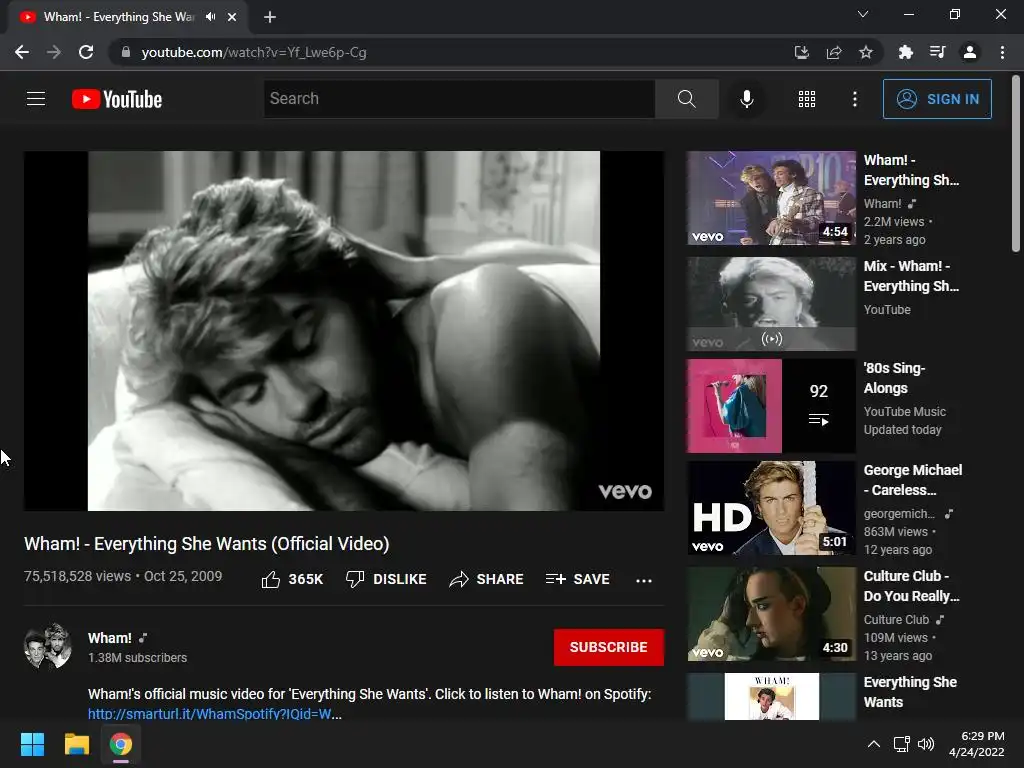Open YouTube settings three-dot menu

pyautogui.click(x=854, y=99)
